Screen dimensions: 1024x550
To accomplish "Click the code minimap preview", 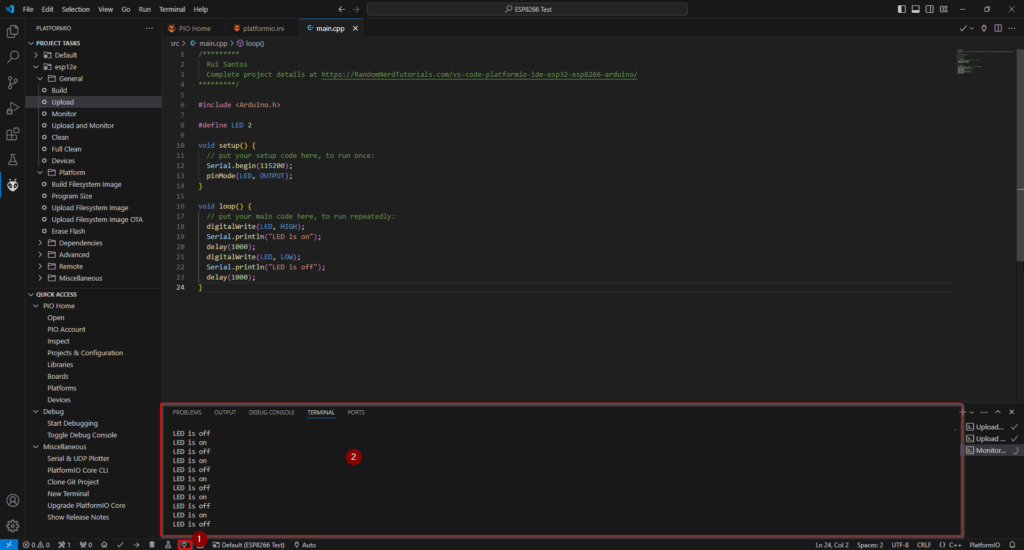I will (984, 62).
